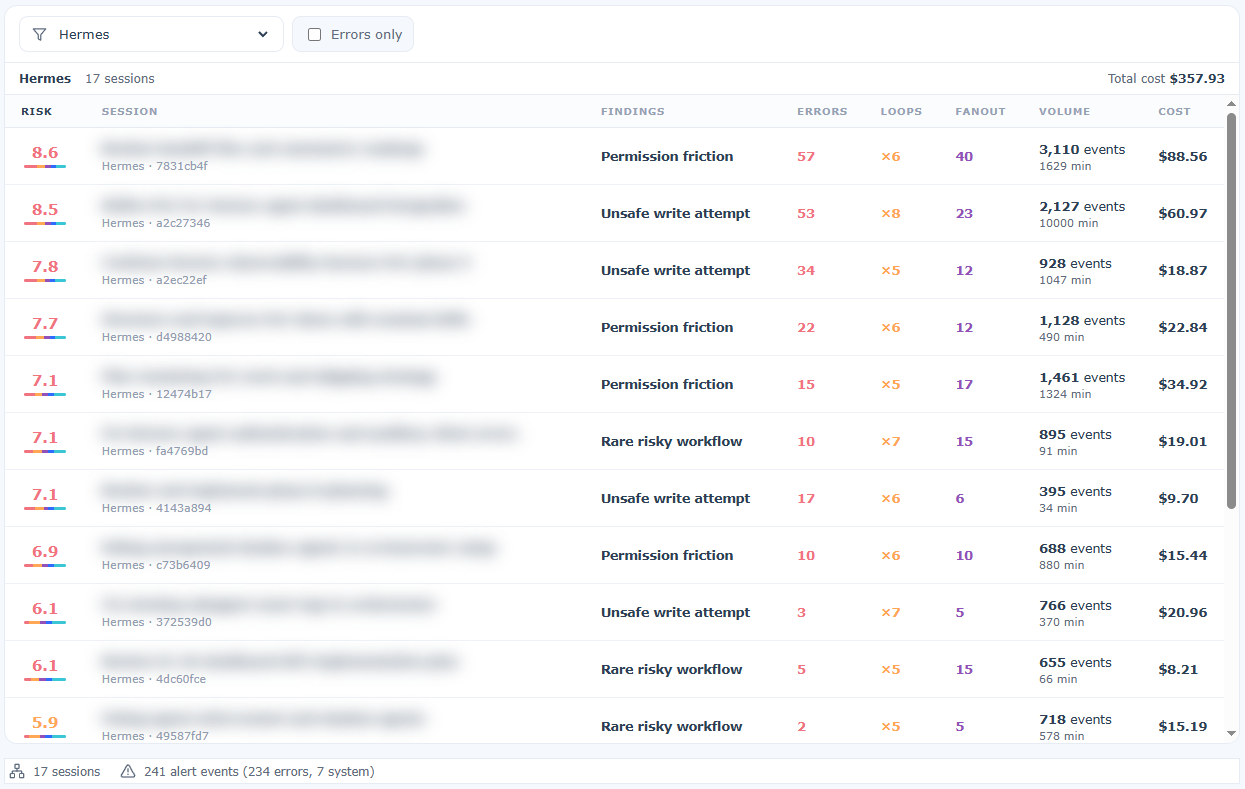Open session Hermes · 4143a894

click(x=614, y=498)
